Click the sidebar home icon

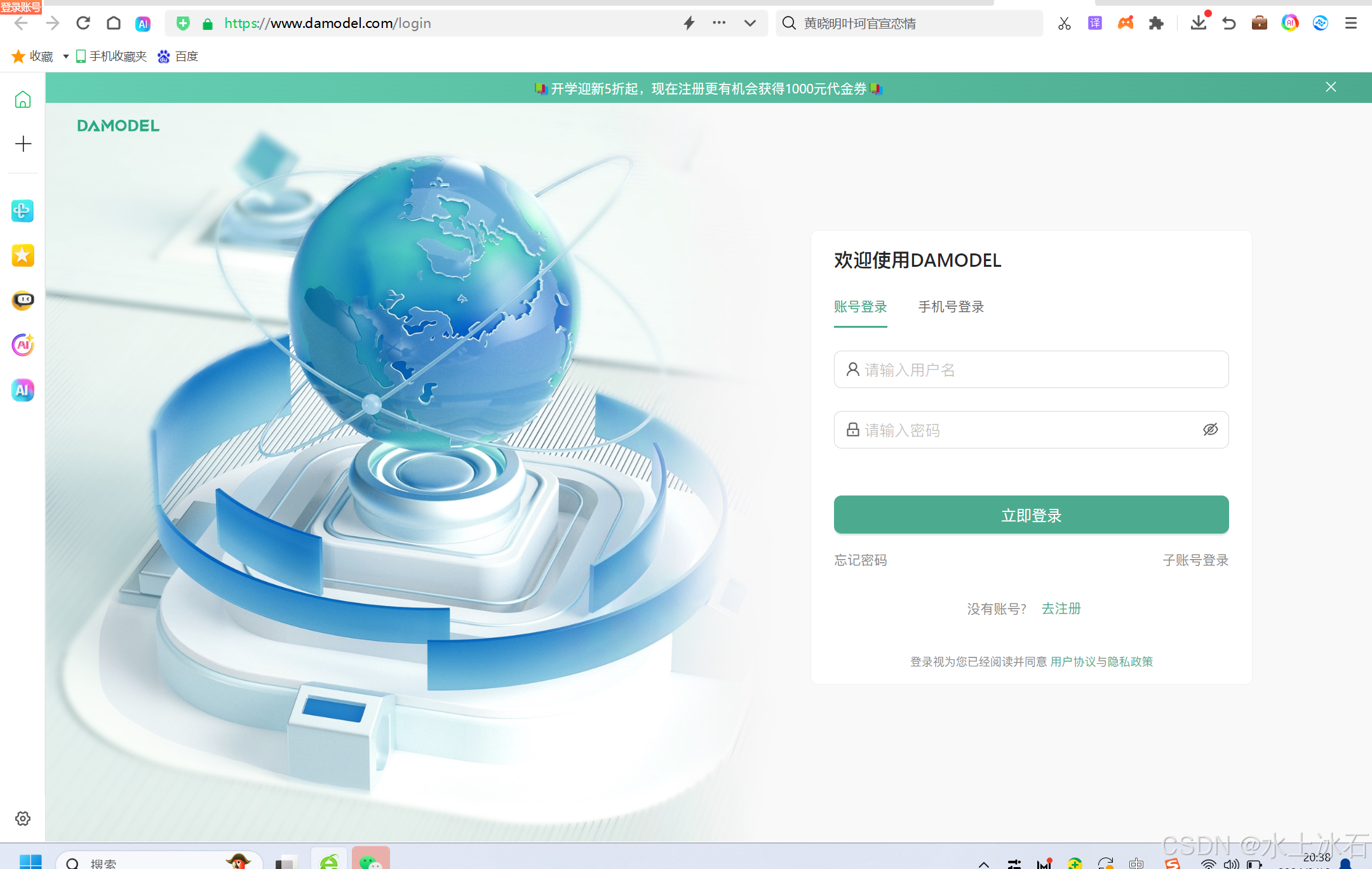tap(23, 100)
